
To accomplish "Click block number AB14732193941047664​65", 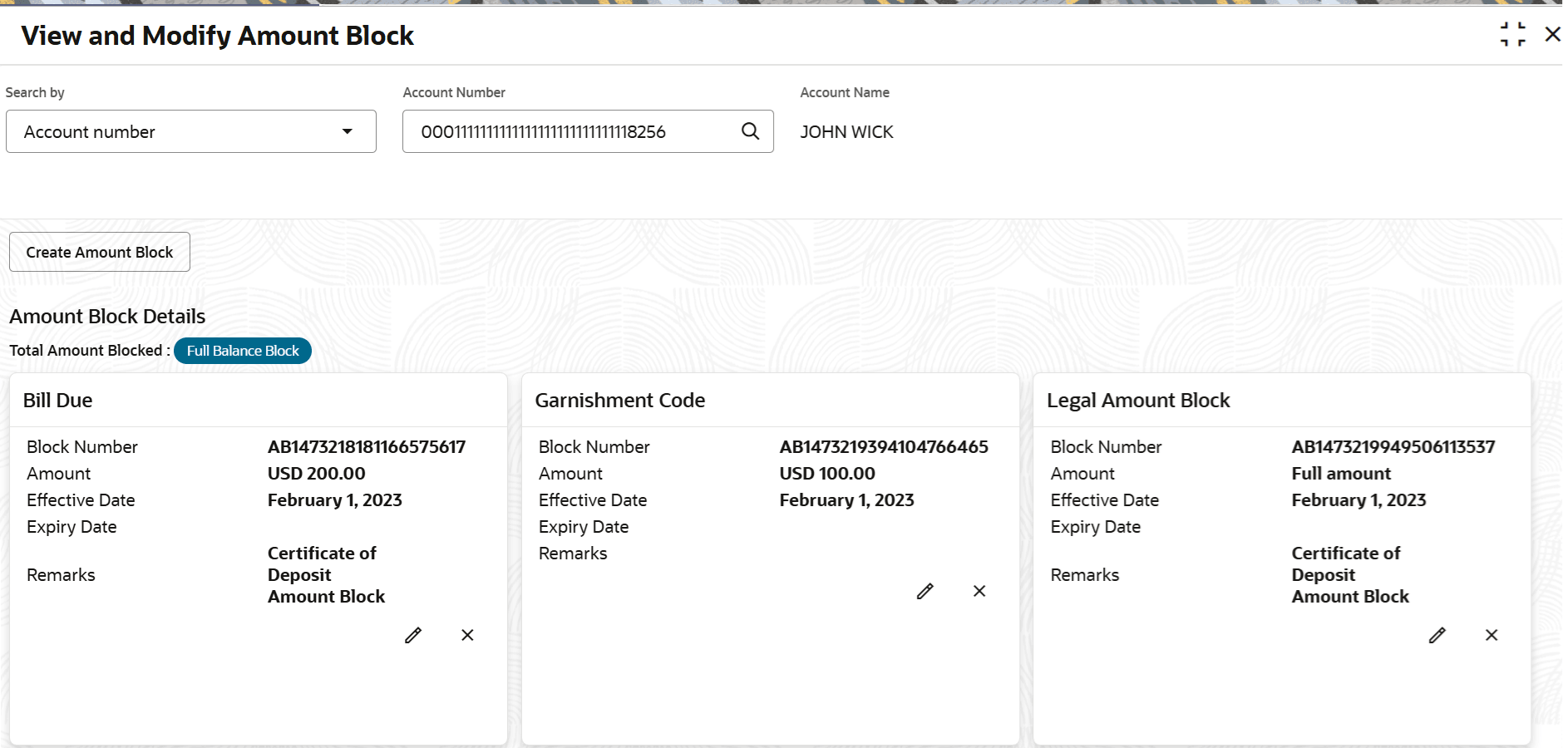I will pyautogui.click(x=884, y=447).
